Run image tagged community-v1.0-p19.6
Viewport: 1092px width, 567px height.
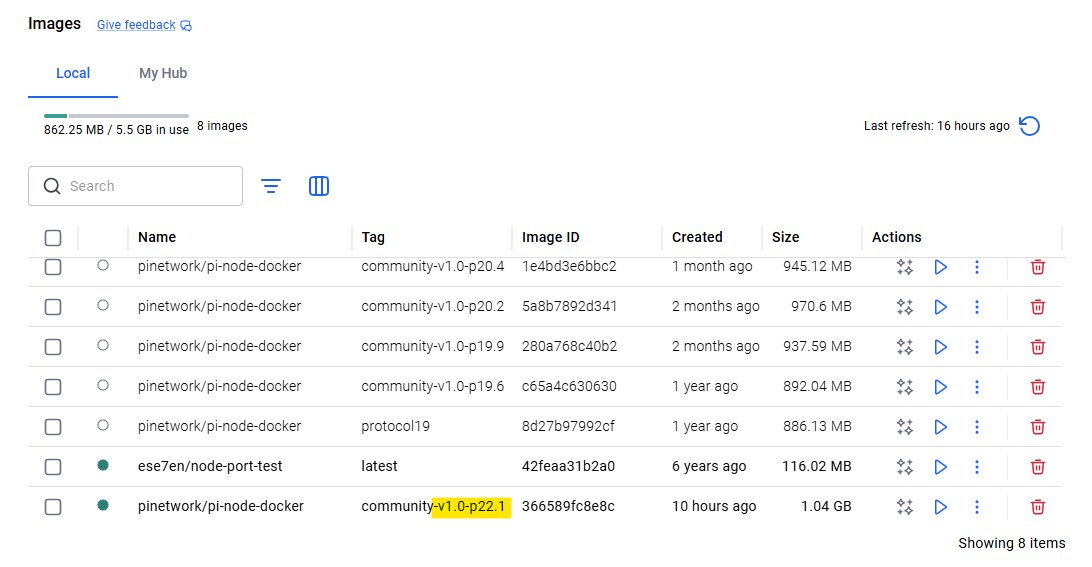click(940, 387)
